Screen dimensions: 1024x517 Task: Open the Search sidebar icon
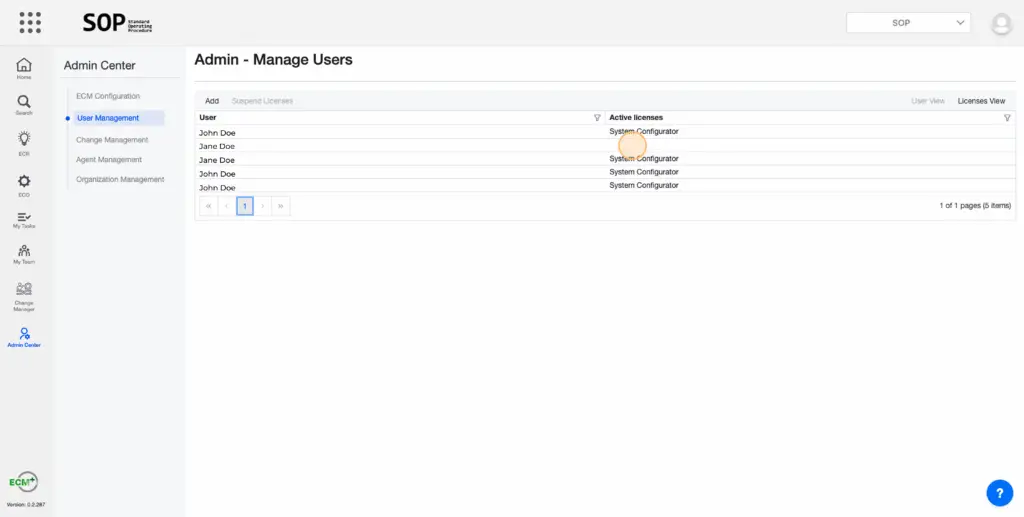pos(24,105)
